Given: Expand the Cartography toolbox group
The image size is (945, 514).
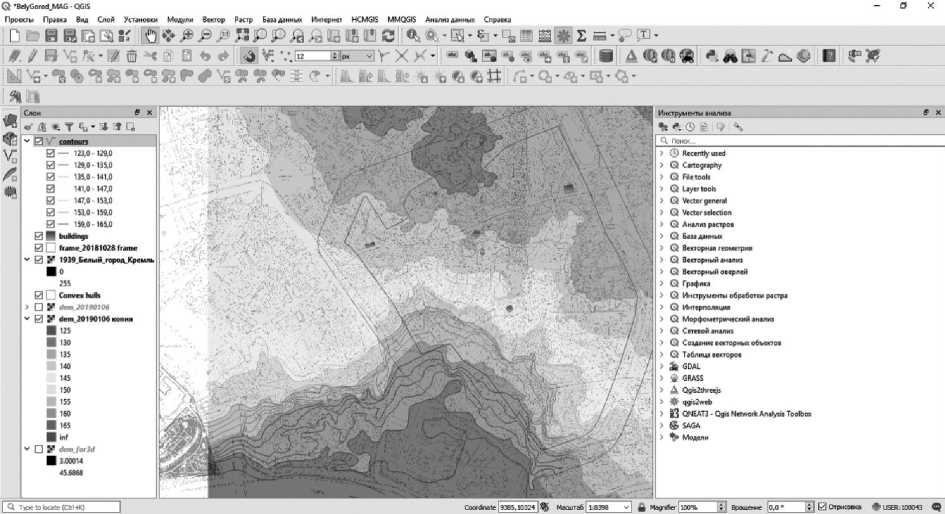Looking at the screenshot, I should tap(662, 165).
